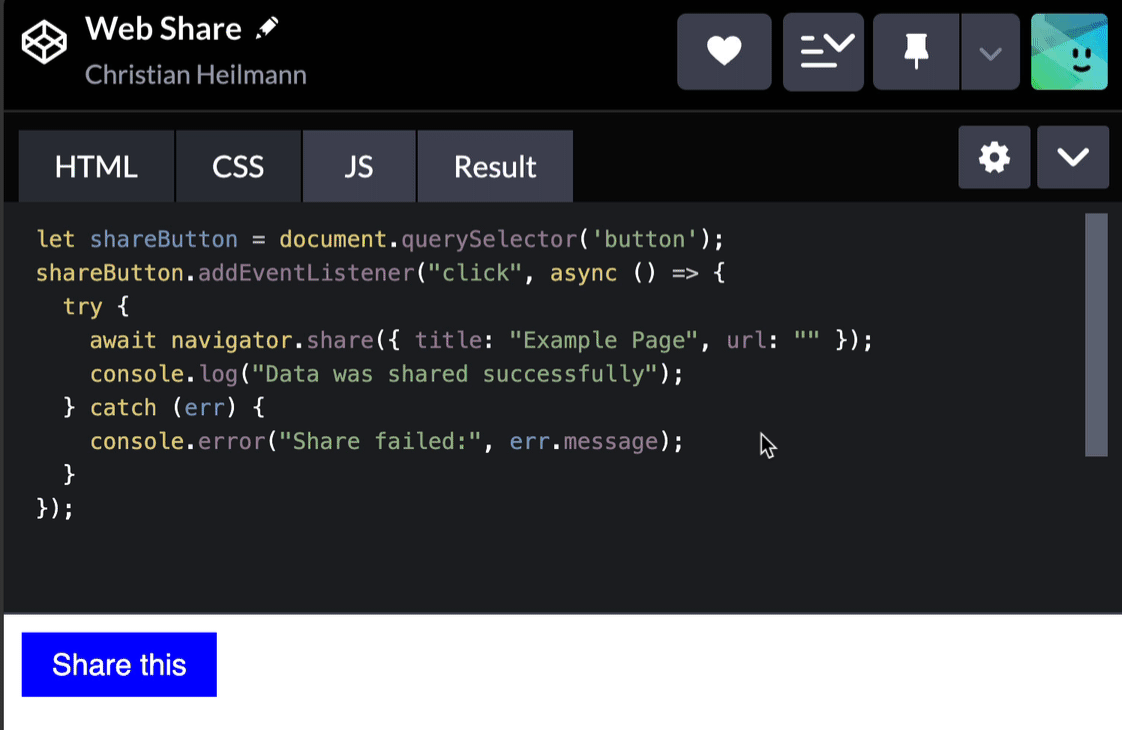1122x730 pixels.
Task: Click the CodePen logo icon
Action: [44, 43]
